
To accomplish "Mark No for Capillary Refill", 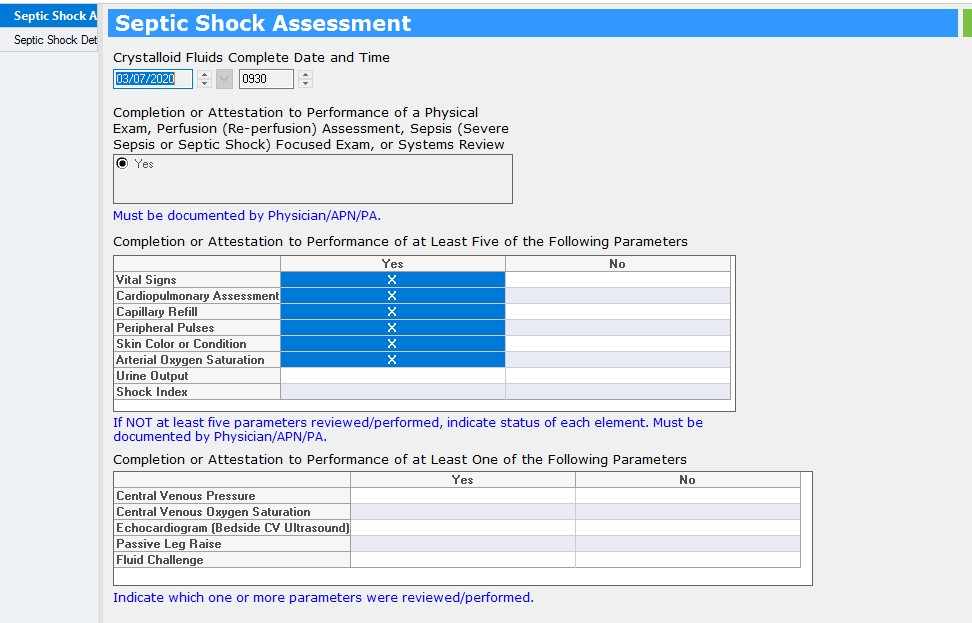I will coord(618,312).
